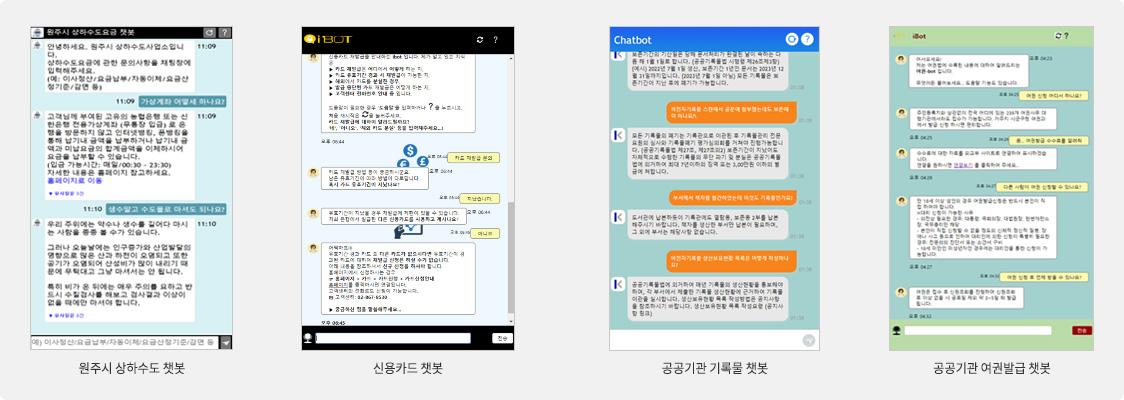This screenshot has height=400, width=1124.
Task: Click red 전송 button in passport chatbot
Action: (x=1082, y=330)
